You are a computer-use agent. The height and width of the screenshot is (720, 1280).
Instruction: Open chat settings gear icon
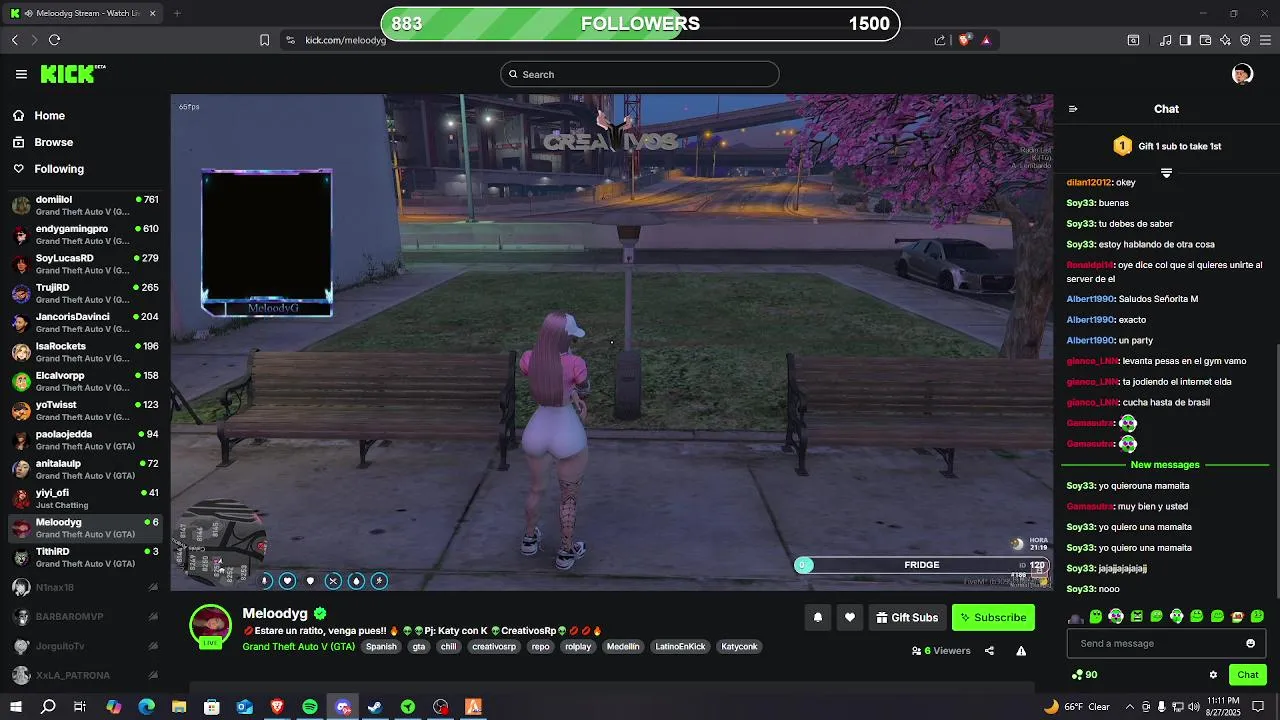(1213, 675)
